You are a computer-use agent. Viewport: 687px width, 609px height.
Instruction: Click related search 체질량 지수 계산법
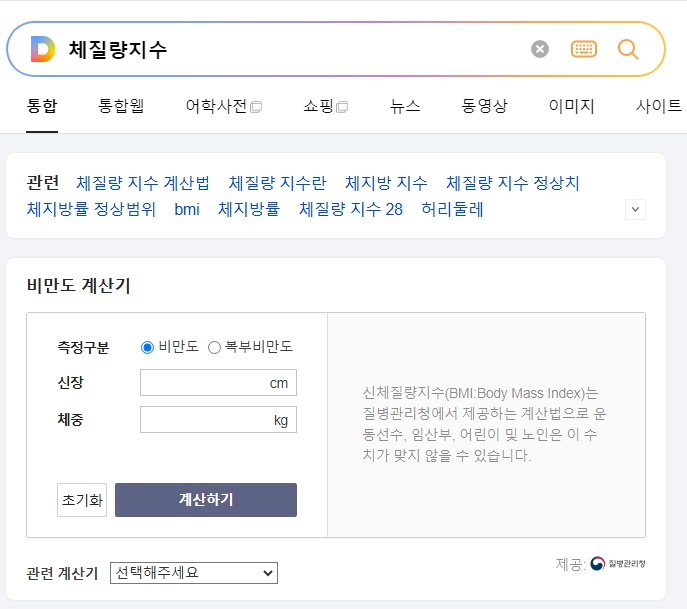pyautogui.click(x=143, y=183)
